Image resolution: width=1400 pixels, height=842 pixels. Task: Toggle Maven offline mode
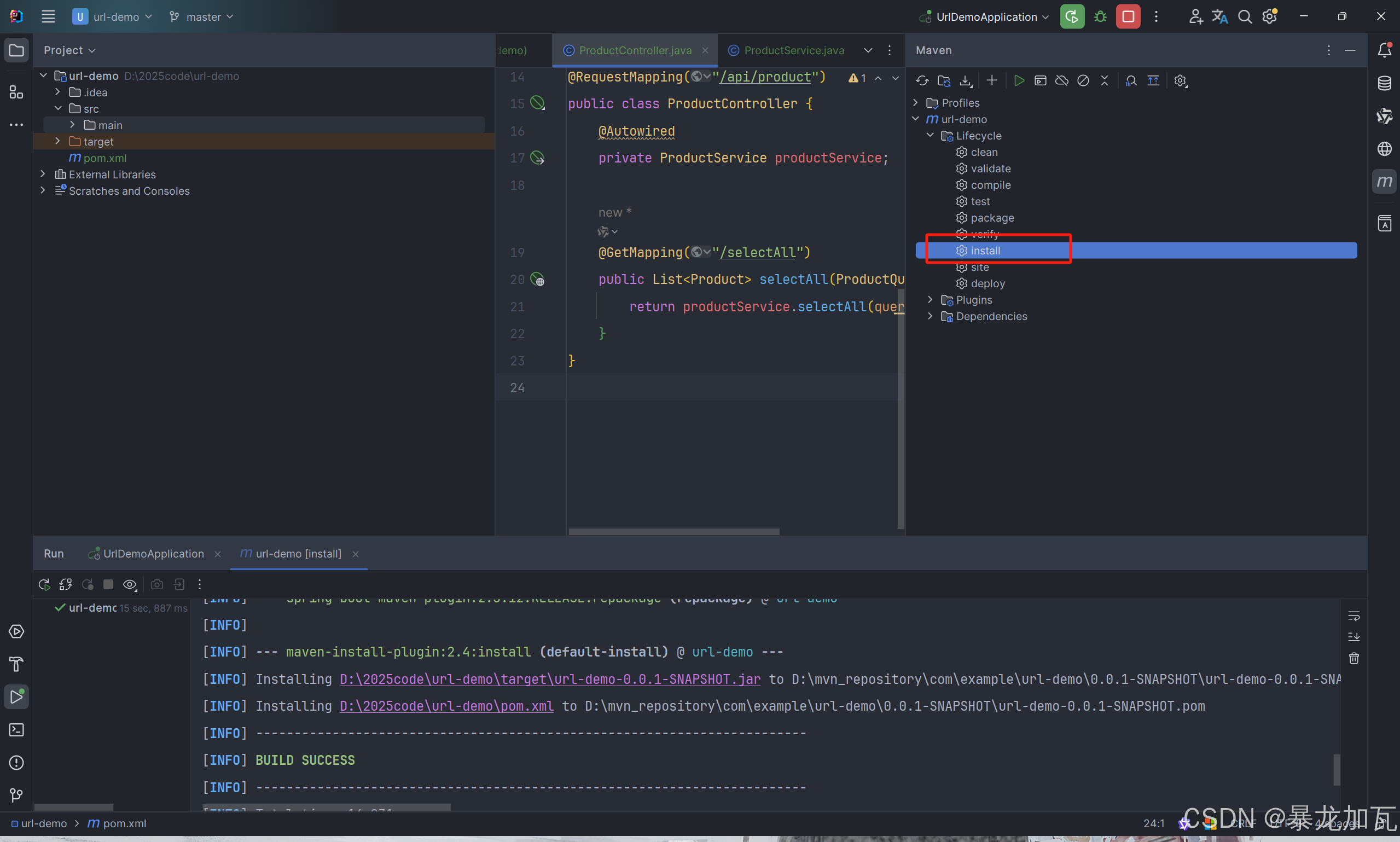coord(1061,80)
